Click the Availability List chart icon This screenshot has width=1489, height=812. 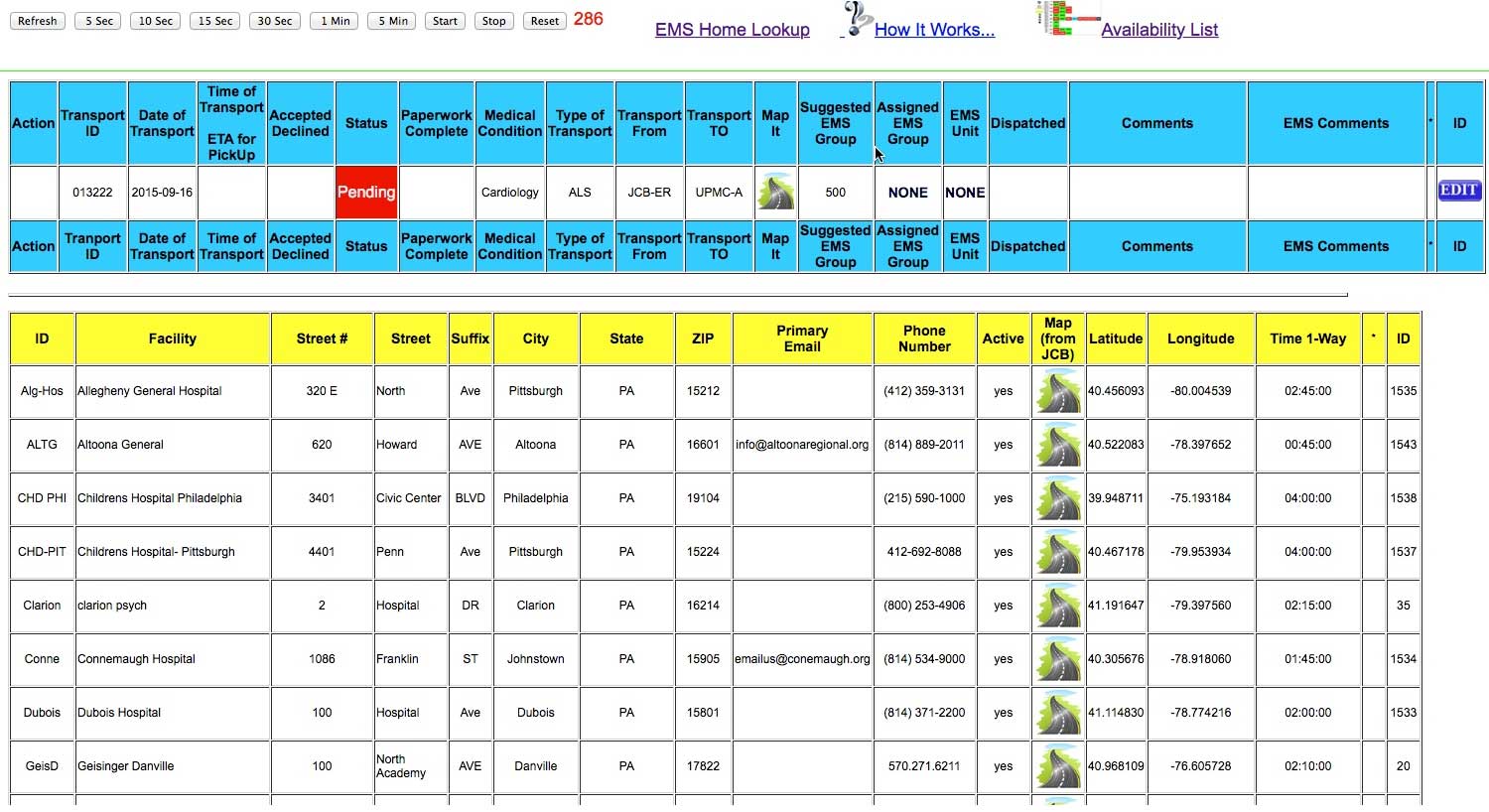pos(1067,18)
